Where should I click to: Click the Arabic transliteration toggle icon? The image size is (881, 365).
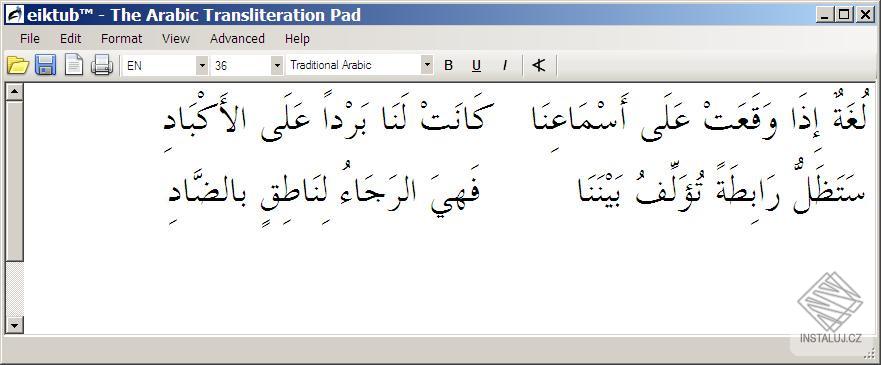click(539, 66)
